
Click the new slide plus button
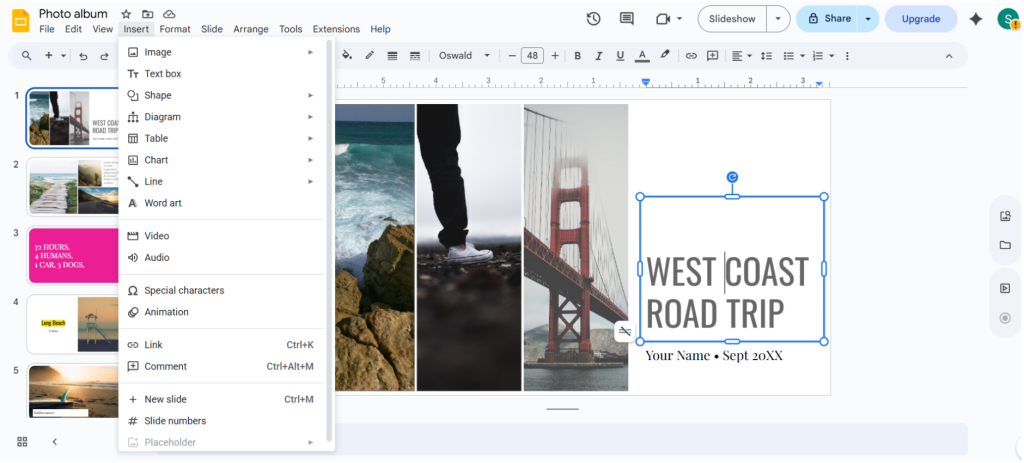point(48,56)
